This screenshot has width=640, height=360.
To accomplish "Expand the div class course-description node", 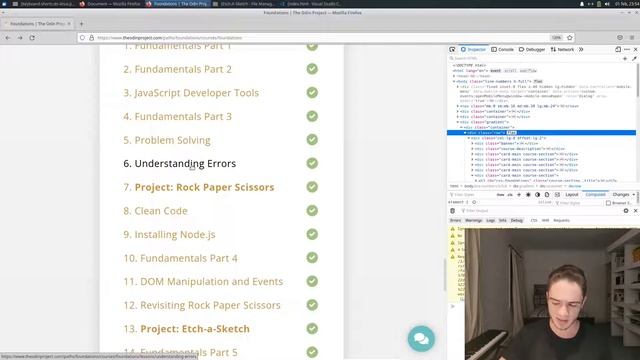I will [472, 149].
